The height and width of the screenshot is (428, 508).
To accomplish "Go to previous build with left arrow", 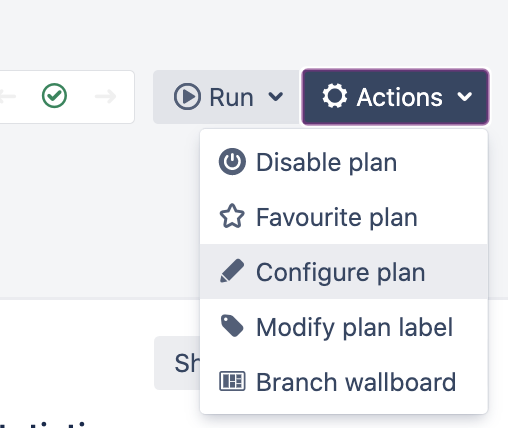I will tap(7, 96).
